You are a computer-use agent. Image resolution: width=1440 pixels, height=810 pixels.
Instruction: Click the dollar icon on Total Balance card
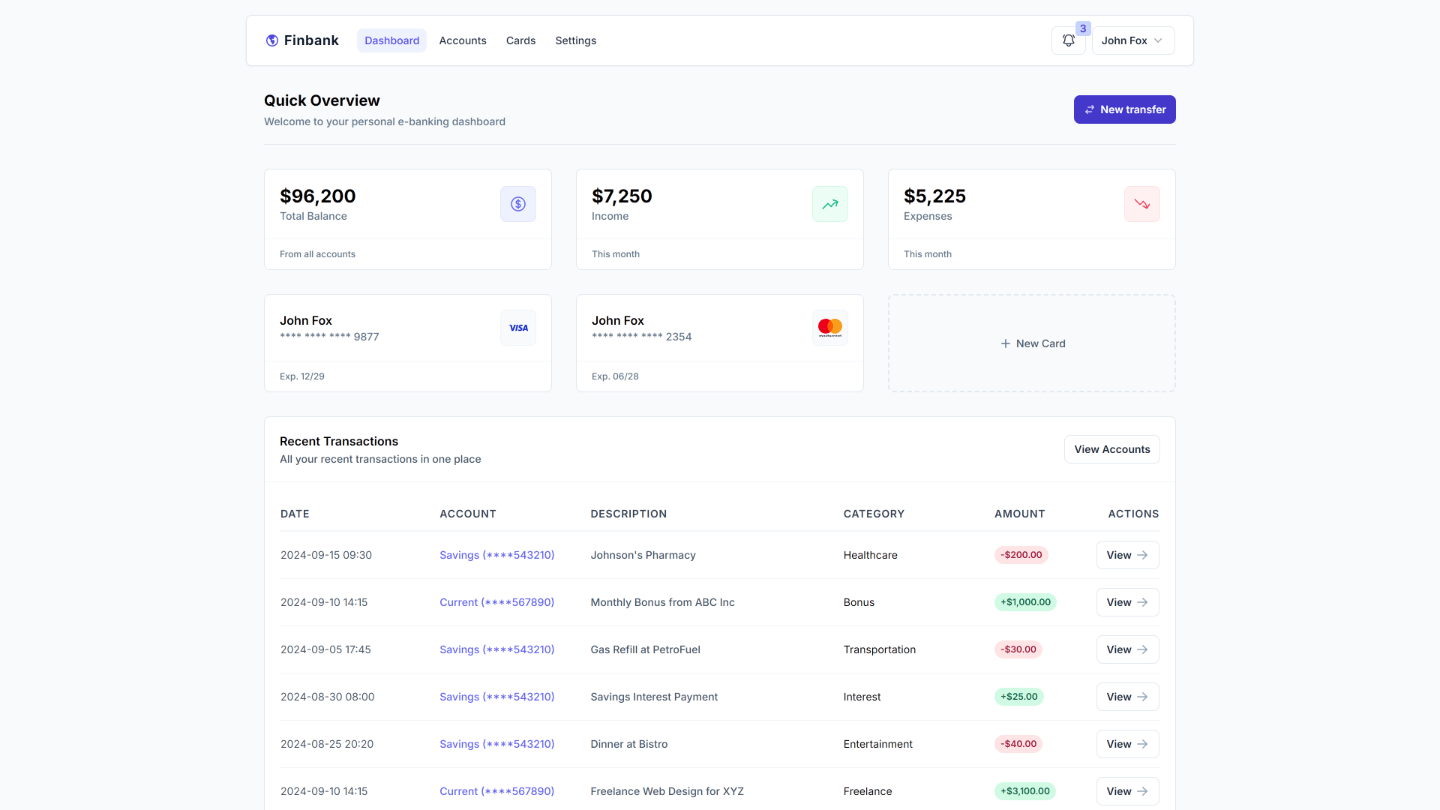(518, 204)
